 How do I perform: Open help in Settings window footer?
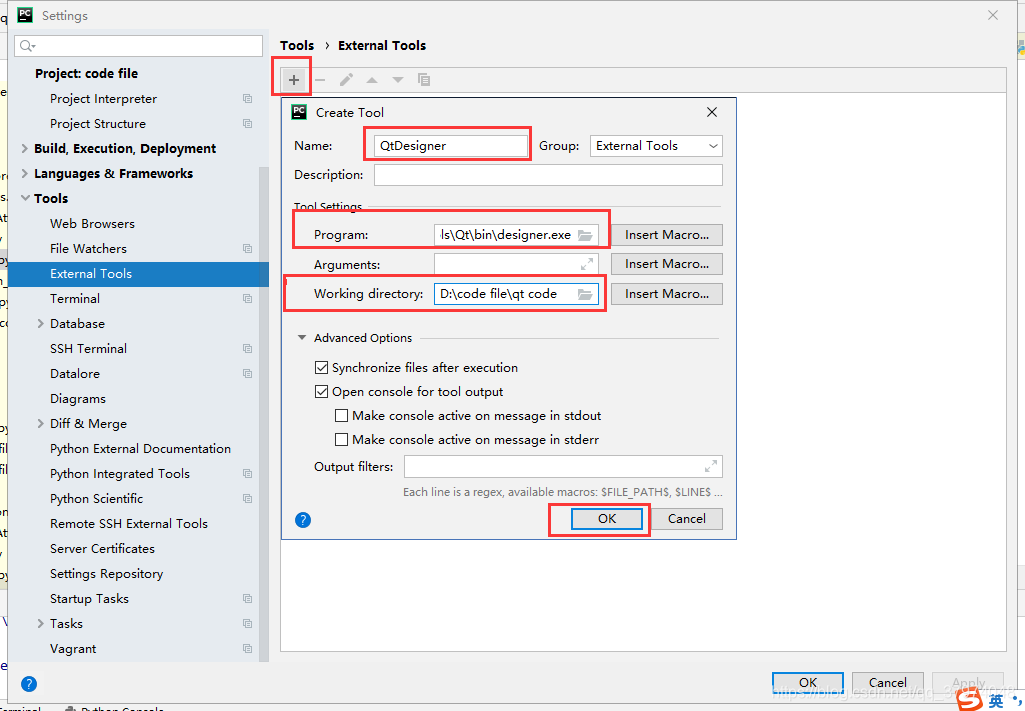pos(29,684)
